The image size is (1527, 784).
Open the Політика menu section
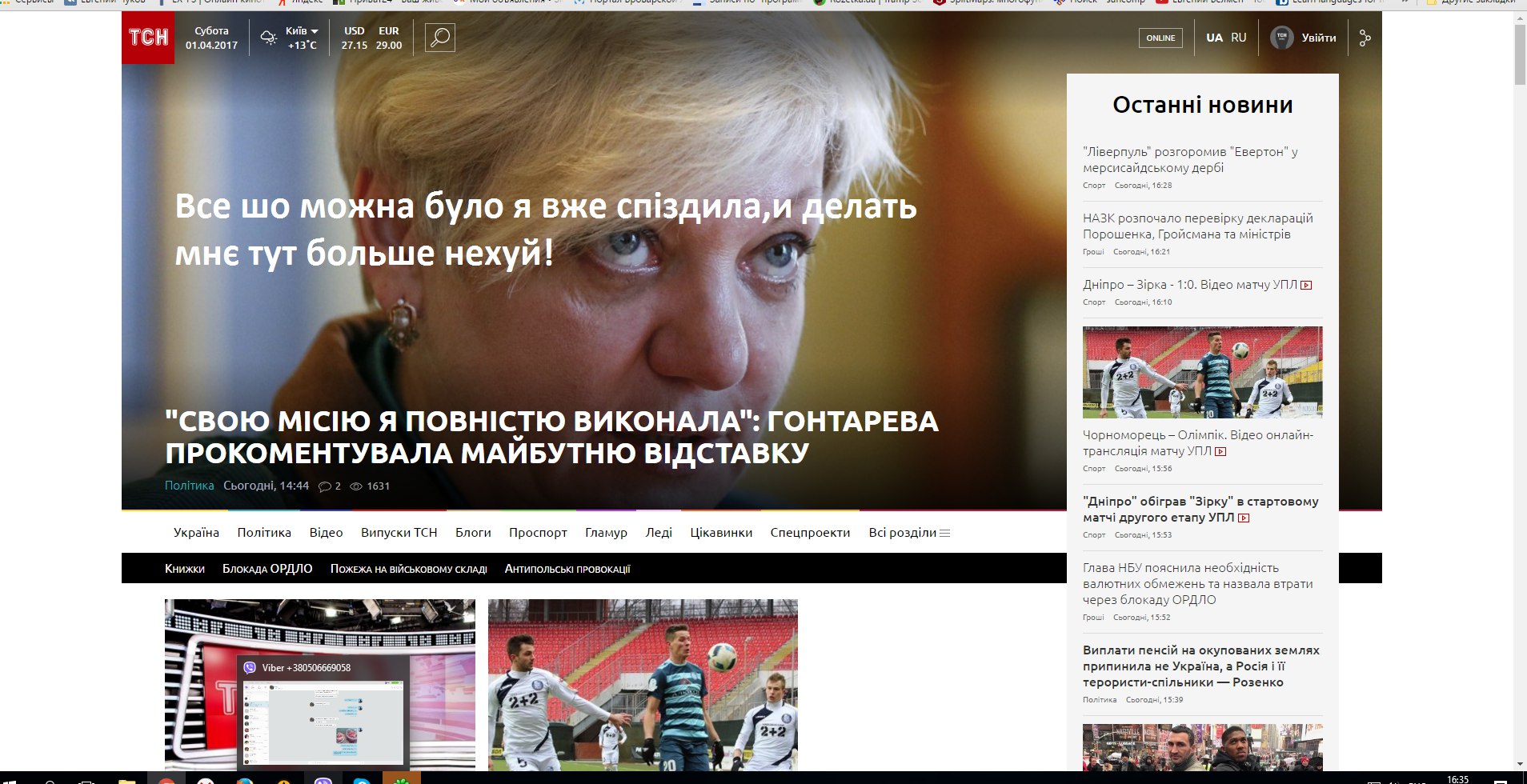tap(264, 533)
